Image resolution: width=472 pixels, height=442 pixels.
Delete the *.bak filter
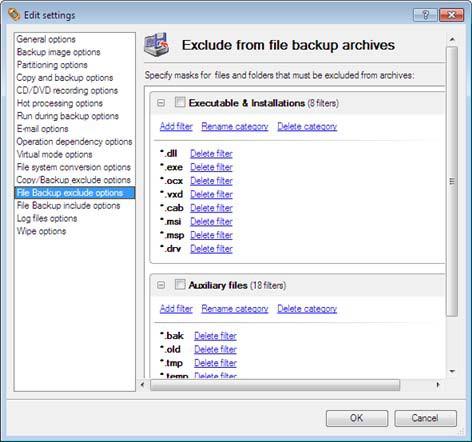[x=215, y=336]
